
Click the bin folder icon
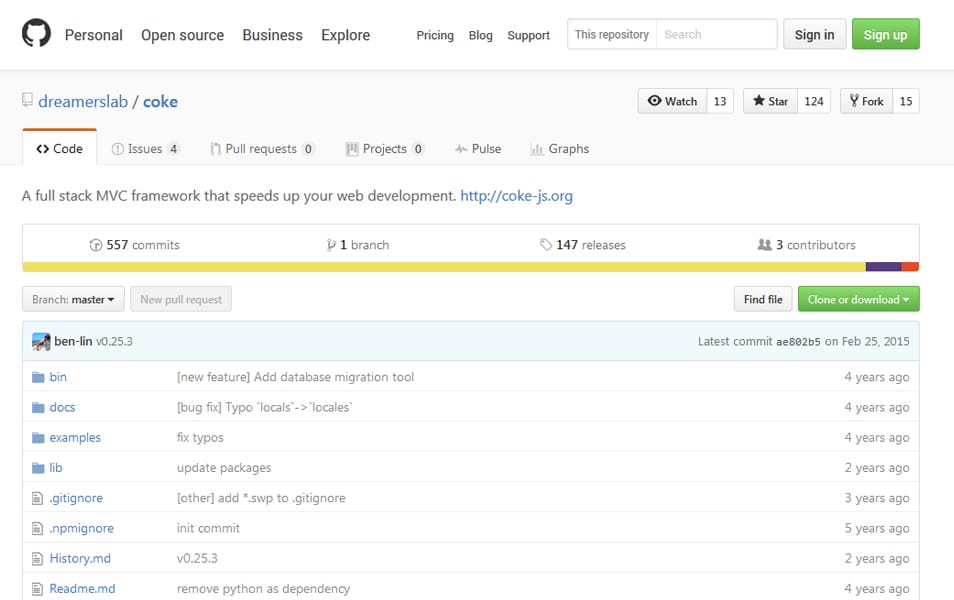coord(38,377)
